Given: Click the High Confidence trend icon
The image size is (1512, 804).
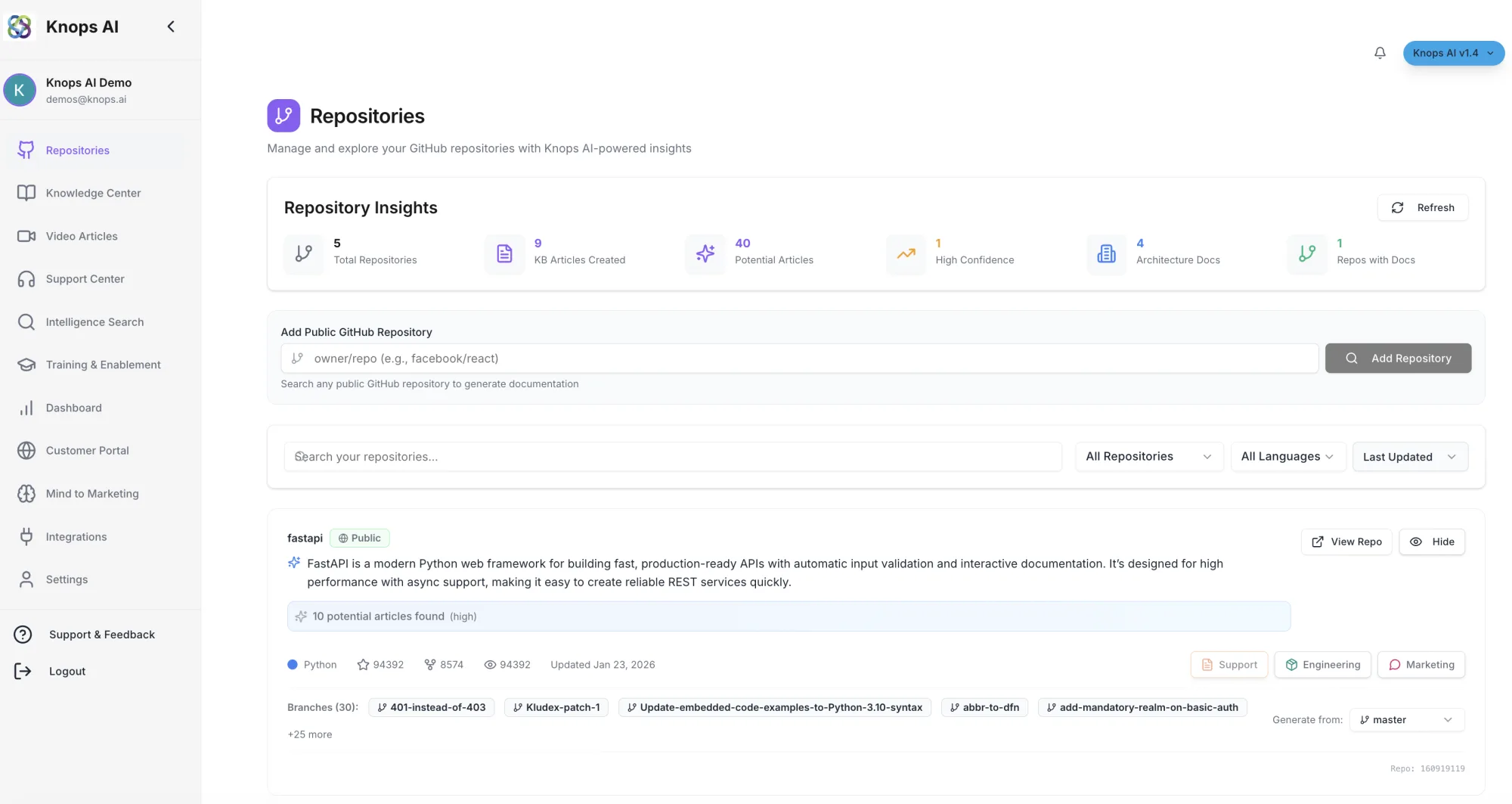Looking at the screenshot, I should coord(906,253).
